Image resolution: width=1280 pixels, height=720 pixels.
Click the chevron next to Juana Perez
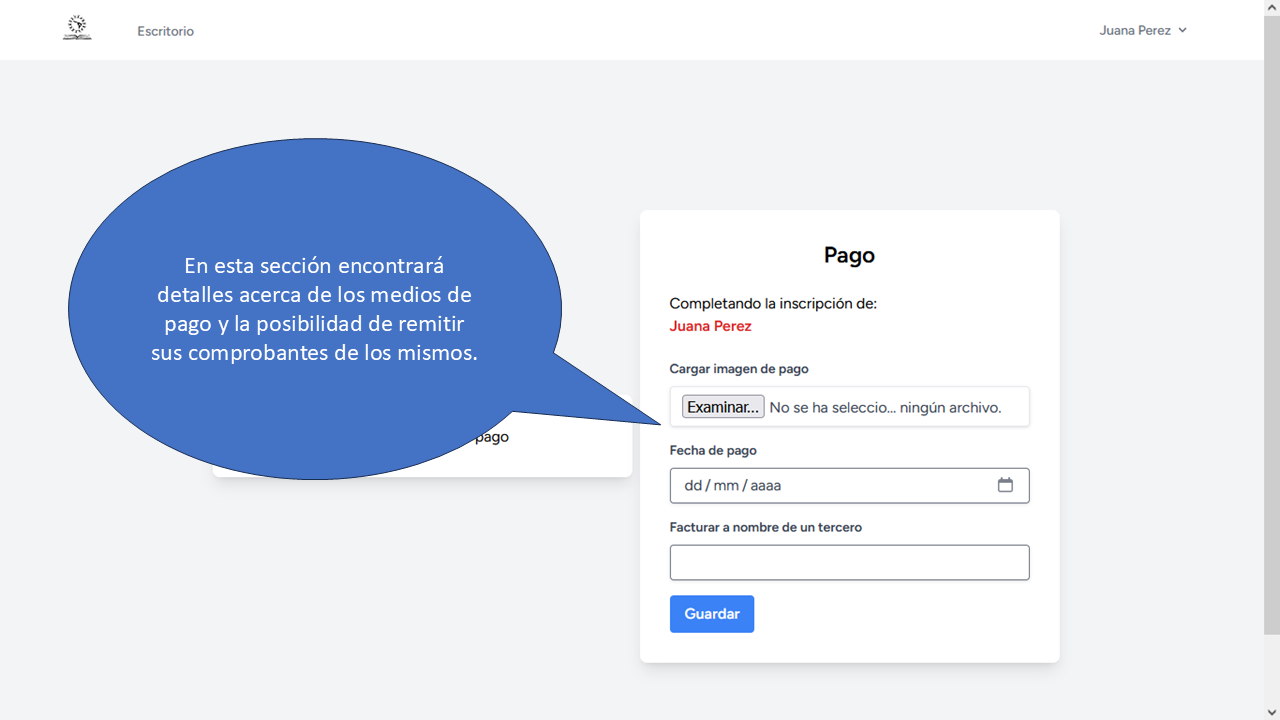(x=1182, y=30)
